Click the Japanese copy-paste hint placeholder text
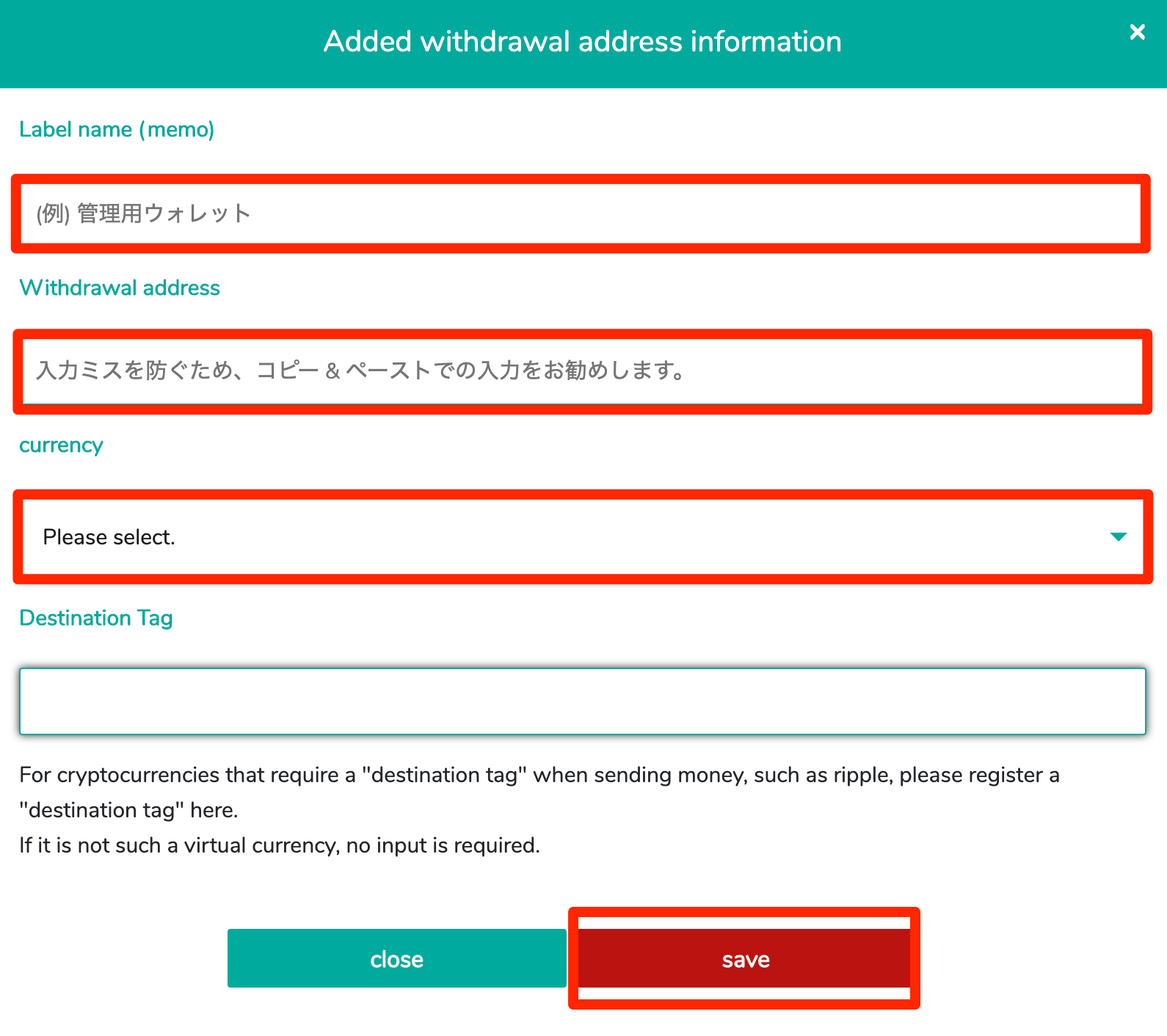 (x=360, y=371)
